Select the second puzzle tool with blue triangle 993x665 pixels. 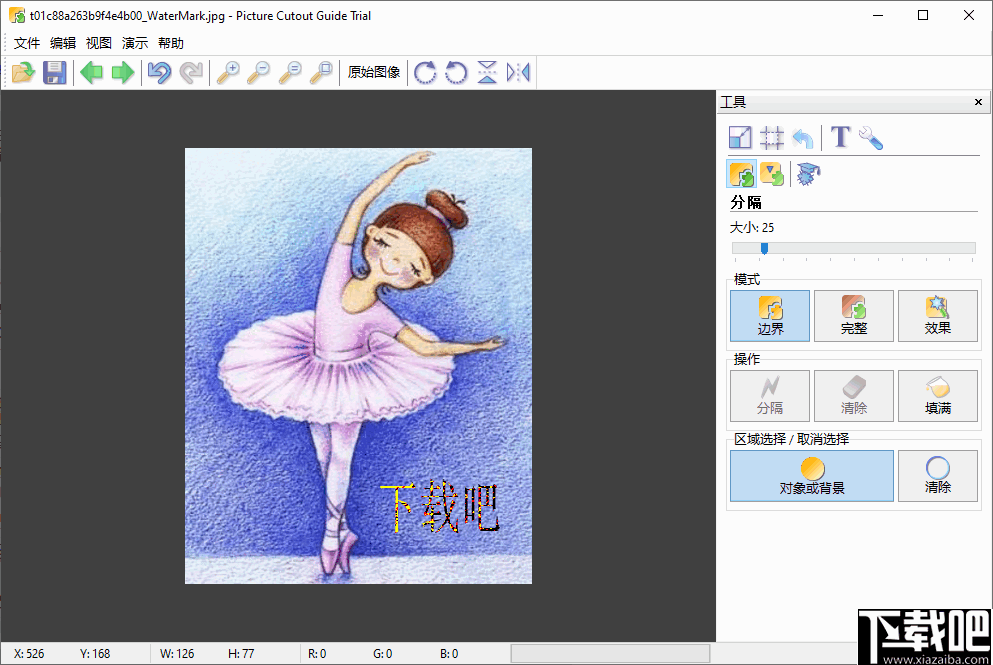(x=772, y=174)
